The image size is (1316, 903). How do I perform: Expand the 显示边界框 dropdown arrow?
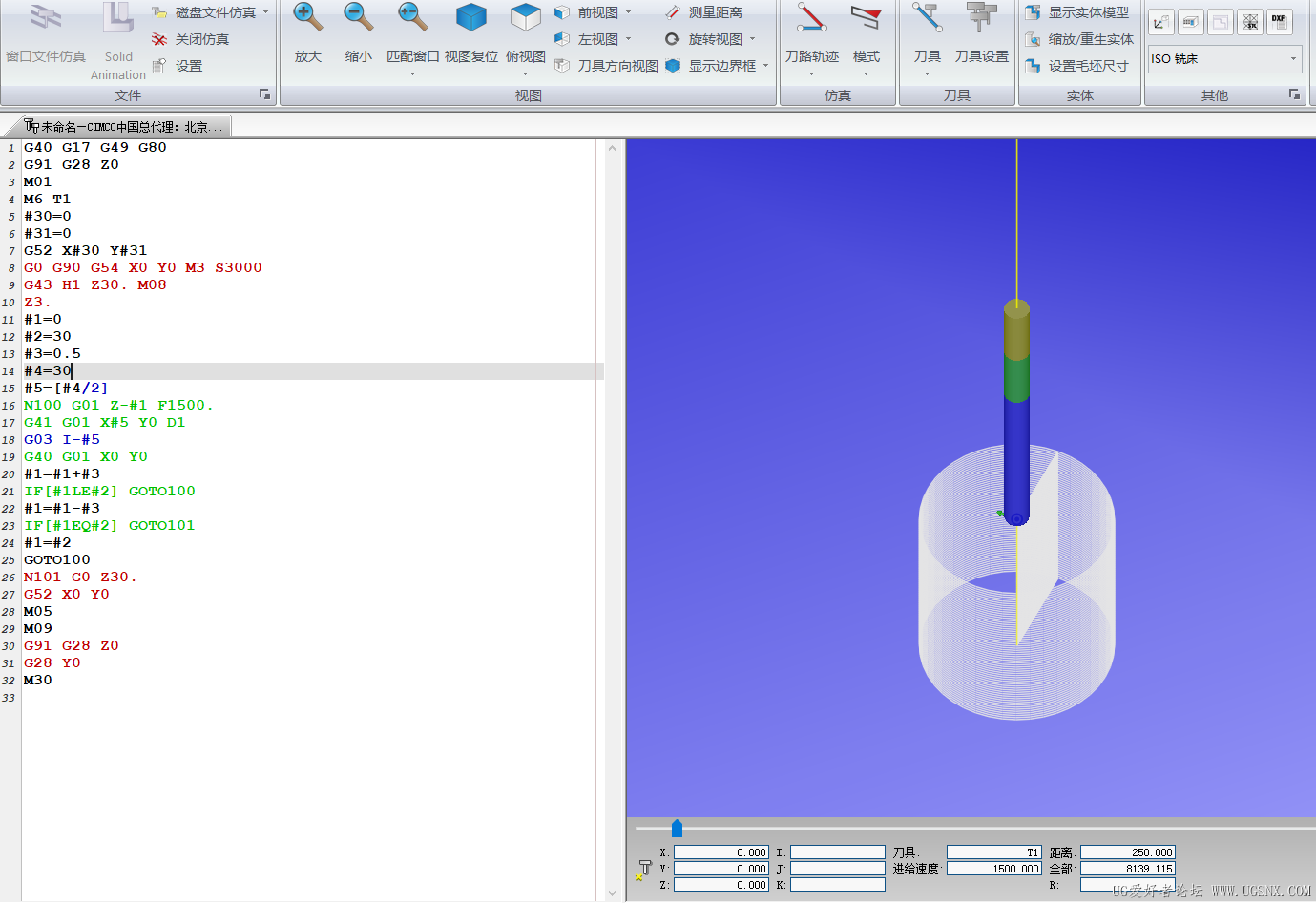click(765, 66)
